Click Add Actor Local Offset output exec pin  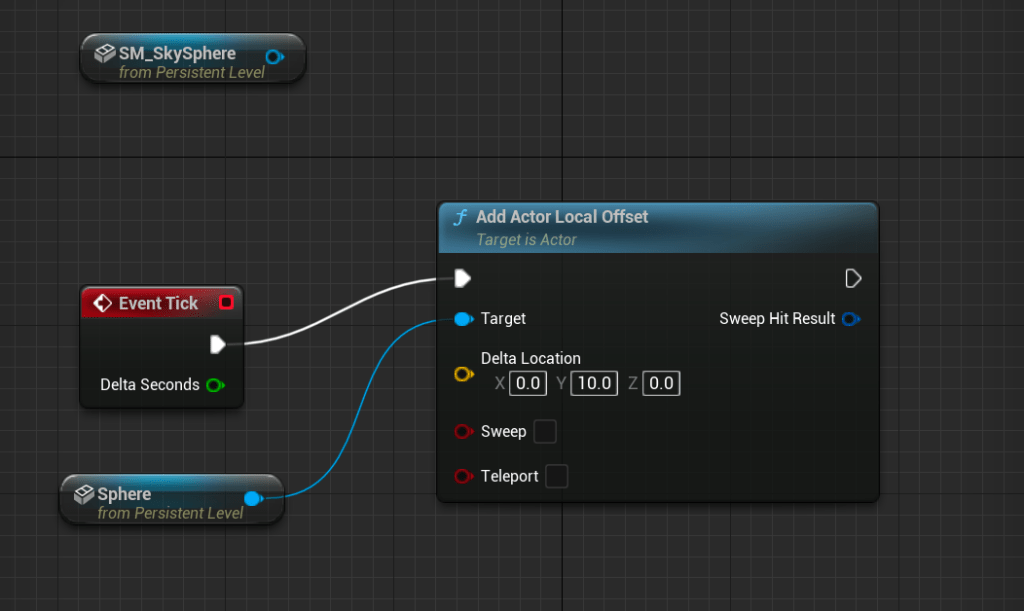click(853, 278)
